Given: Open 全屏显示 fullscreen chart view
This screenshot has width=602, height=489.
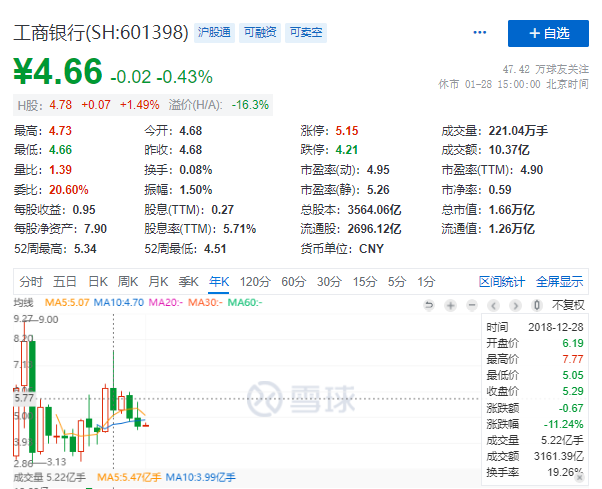Looking at the screenshot, I should 559,282.
